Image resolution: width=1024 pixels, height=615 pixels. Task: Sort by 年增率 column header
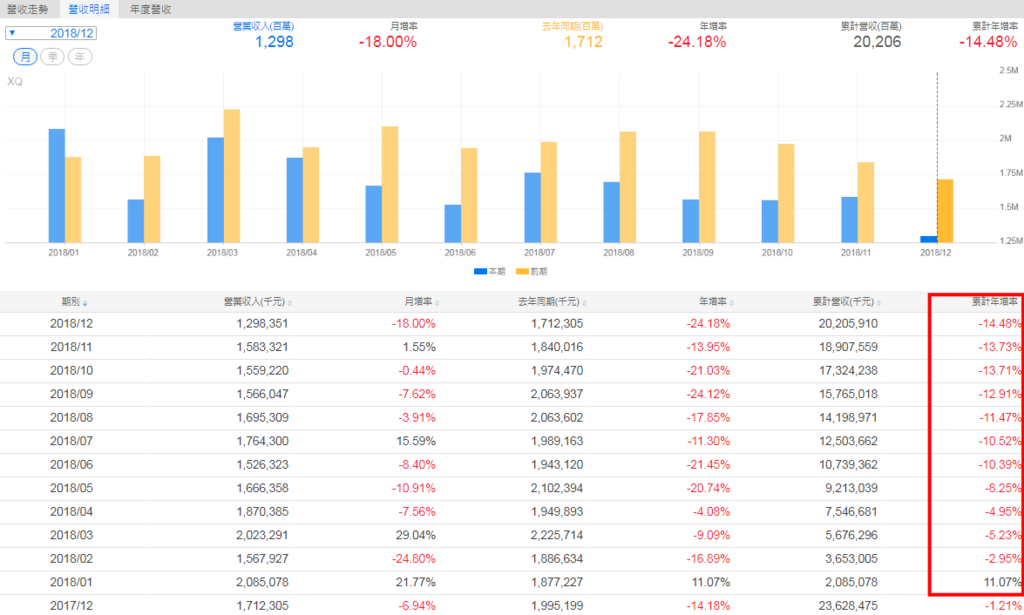pyautogui.click(x=716, y=302)
